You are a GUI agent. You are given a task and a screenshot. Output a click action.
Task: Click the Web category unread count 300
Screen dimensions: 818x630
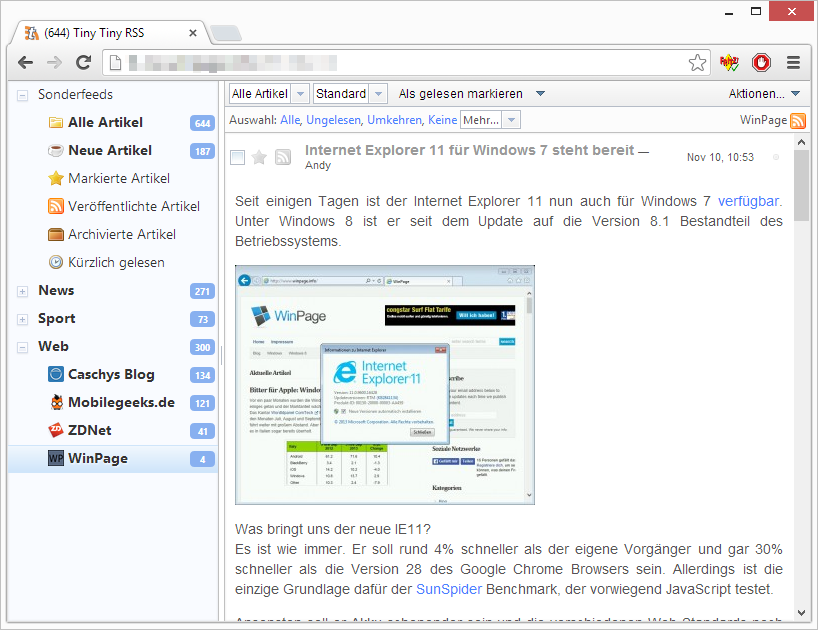pyautogui.click(x=202, y=347)
